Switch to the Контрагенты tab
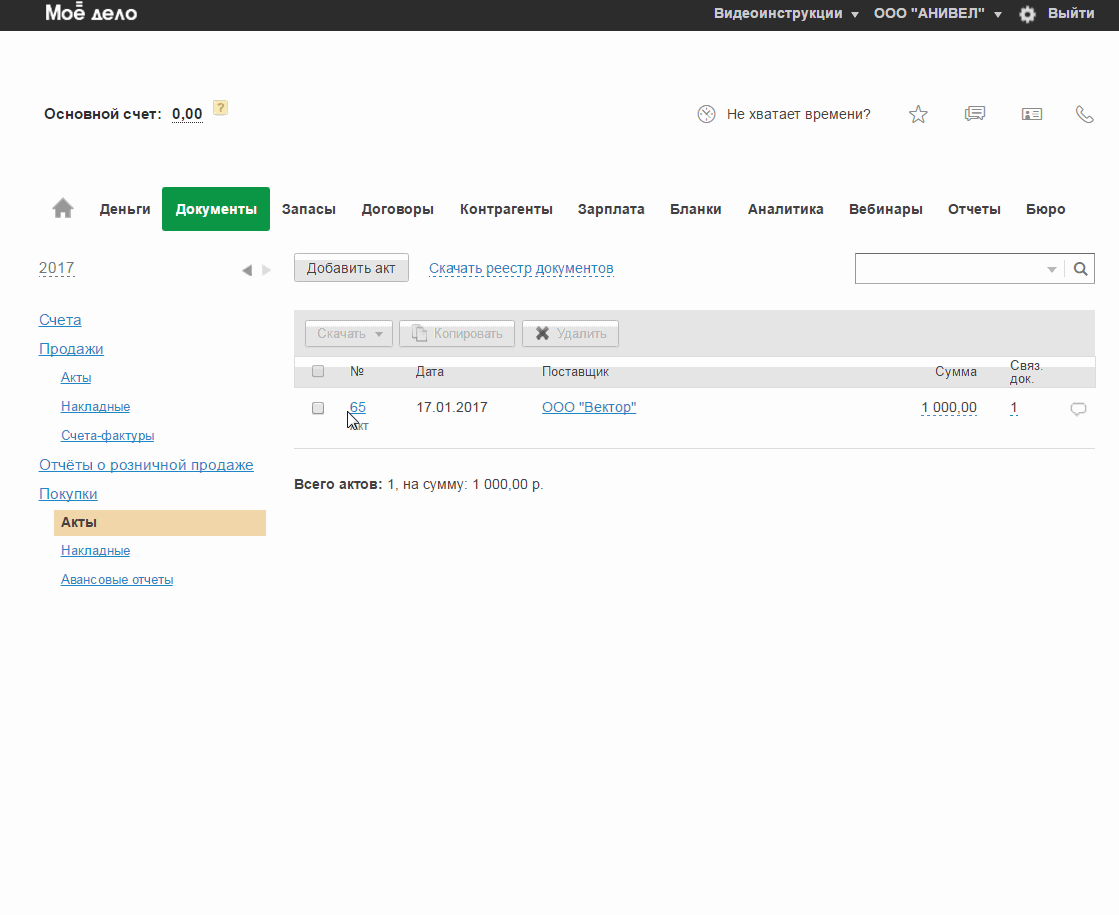1119x915 pixels. (506, 209)
